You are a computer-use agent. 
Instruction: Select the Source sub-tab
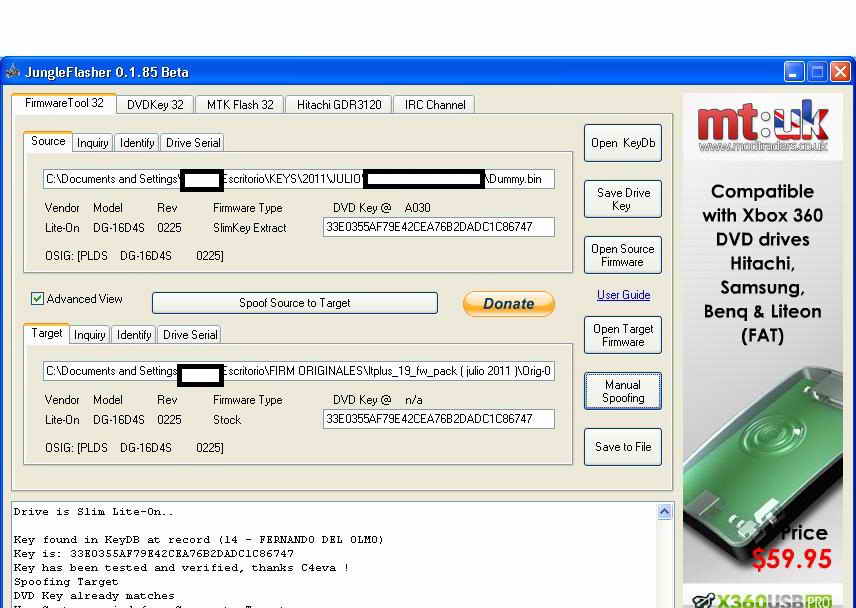[48, 141]
